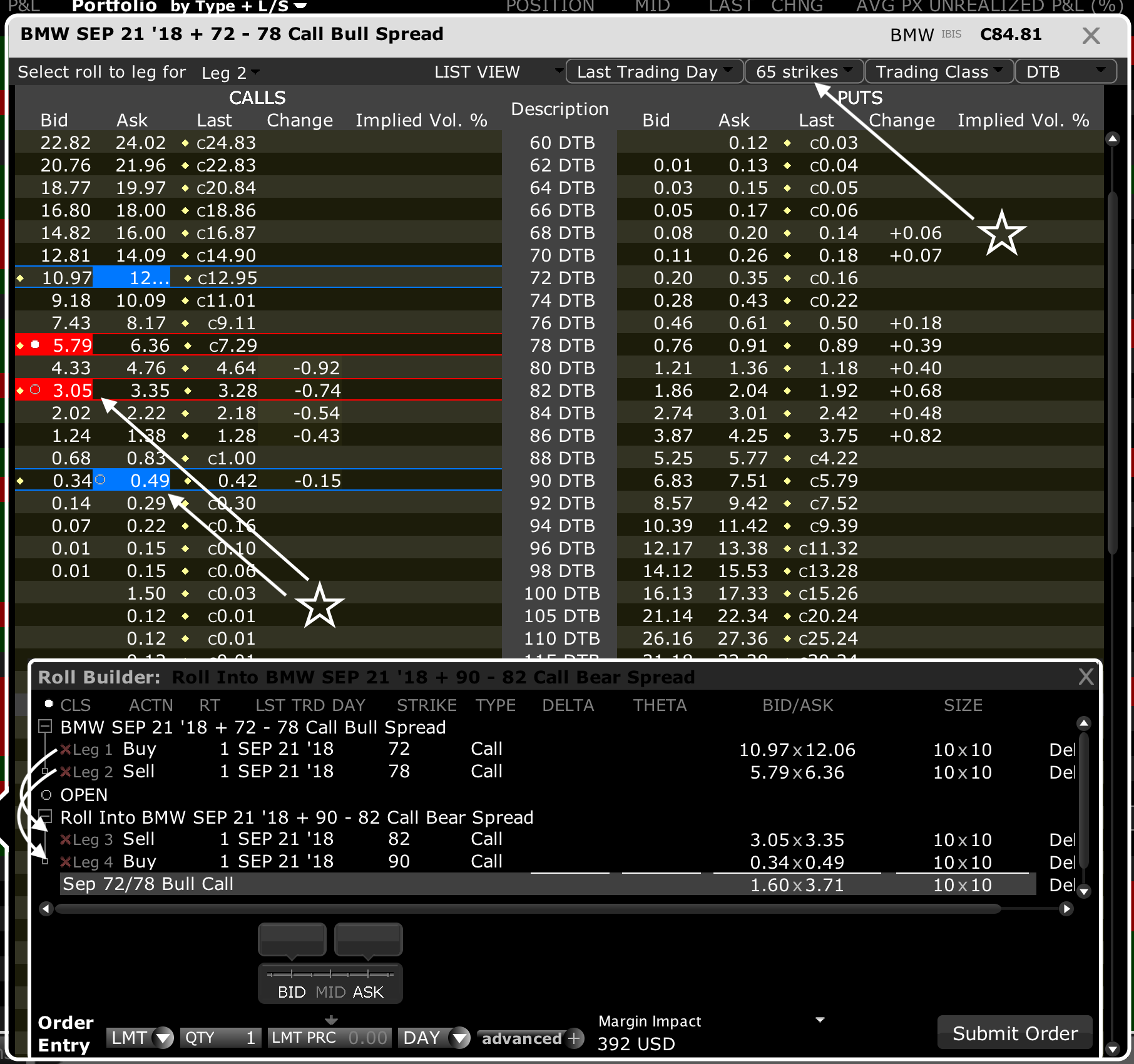Set price to BID on slider
The height and width of the screenshot is (1064, 1134).
292,992
